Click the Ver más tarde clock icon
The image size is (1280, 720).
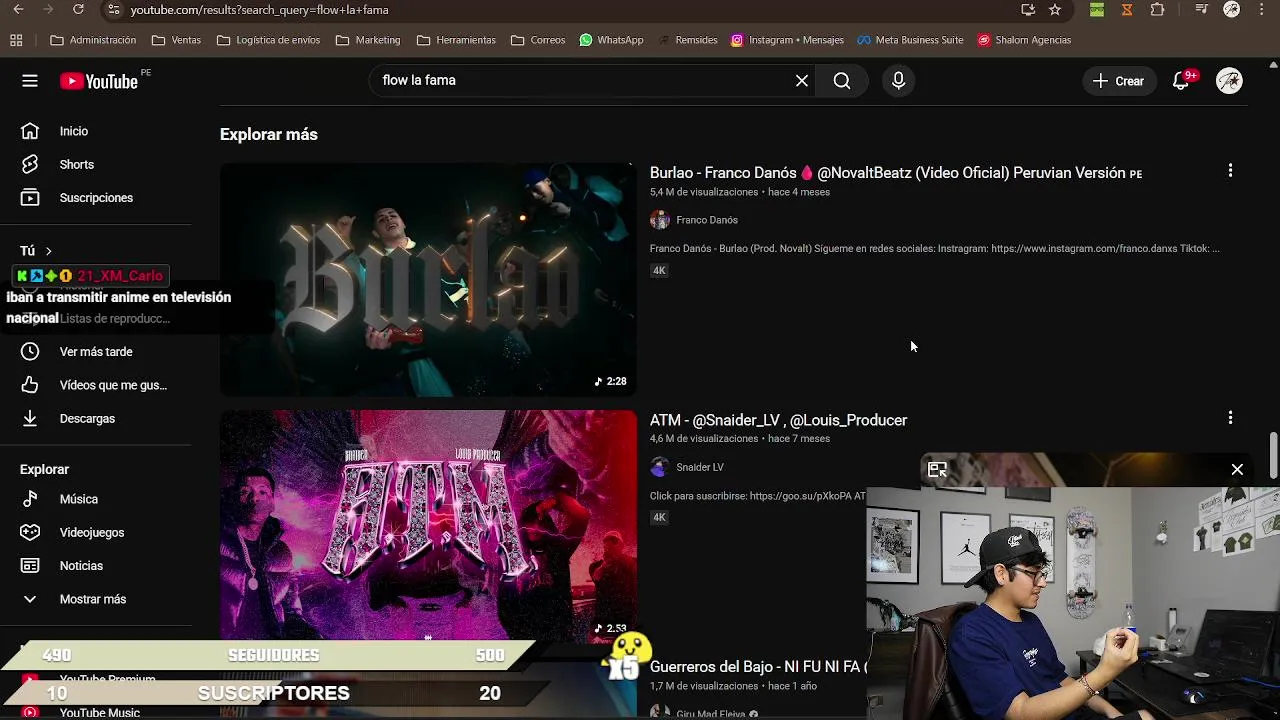coord(30,352)
